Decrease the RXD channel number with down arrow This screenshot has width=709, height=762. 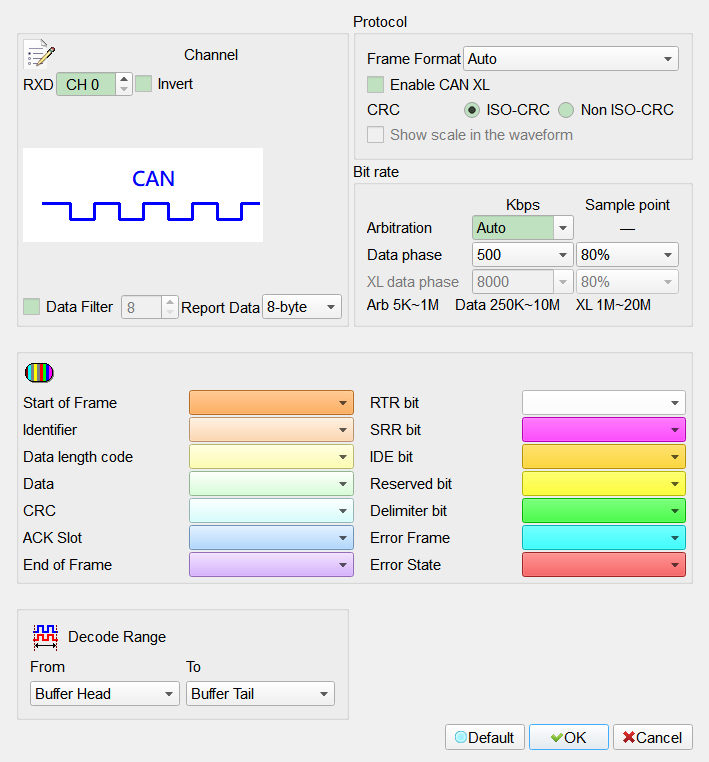click(124, 89)
